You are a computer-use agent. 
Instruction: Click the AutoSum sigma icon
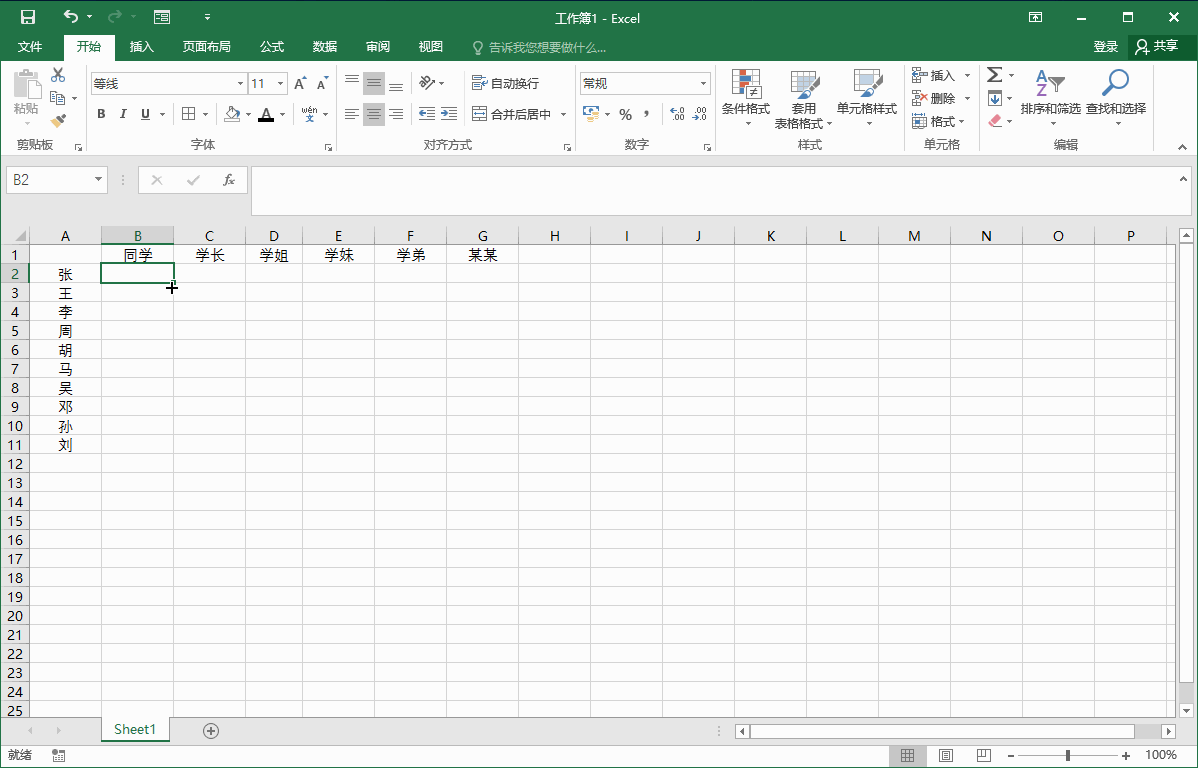(995, 75)
